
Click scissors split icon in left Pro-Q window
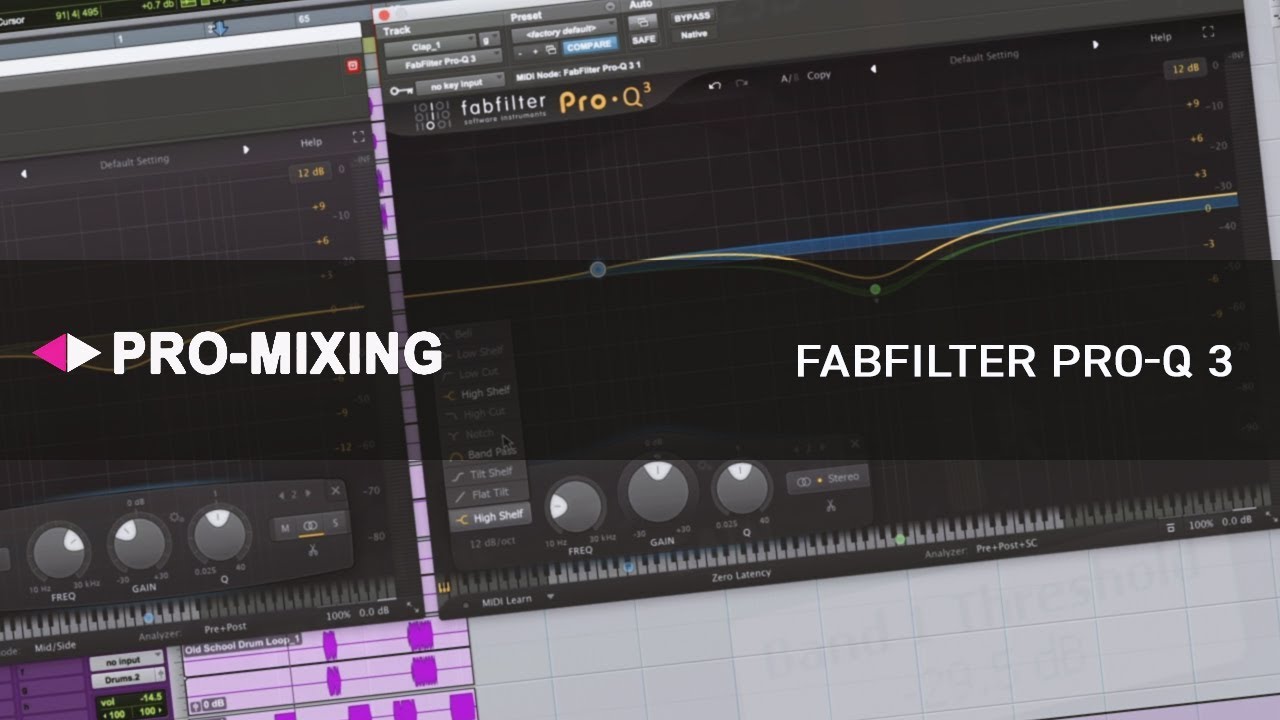click(313, 549)
